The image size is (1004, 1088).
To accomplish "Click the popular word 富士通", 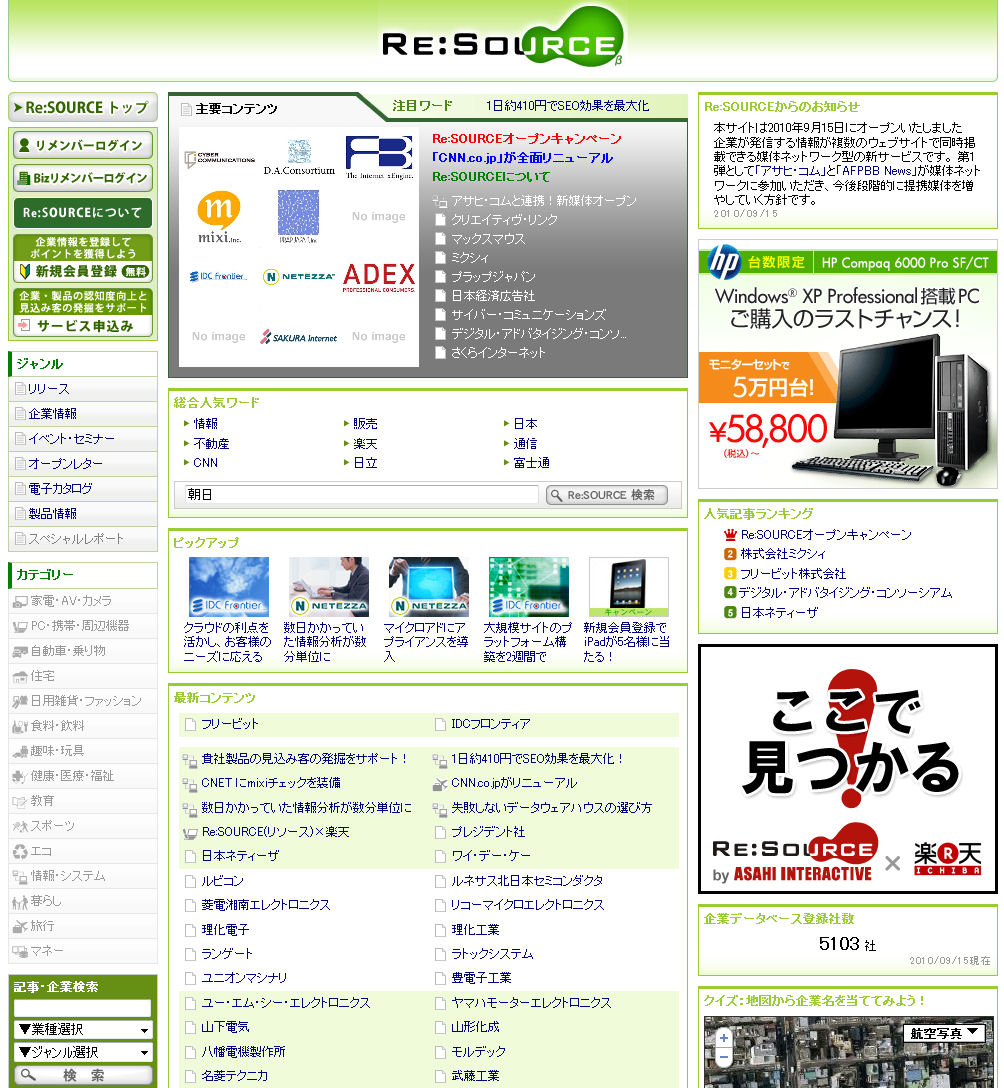I will point(531,463).
